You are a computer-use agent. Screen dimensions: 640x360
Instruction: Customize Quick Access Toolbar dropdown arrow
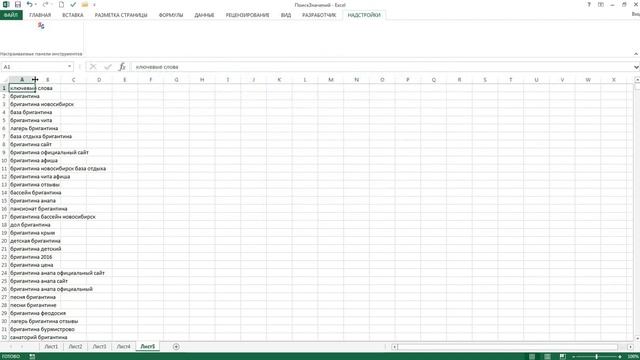pyautogui.click(x=94, y=5)
